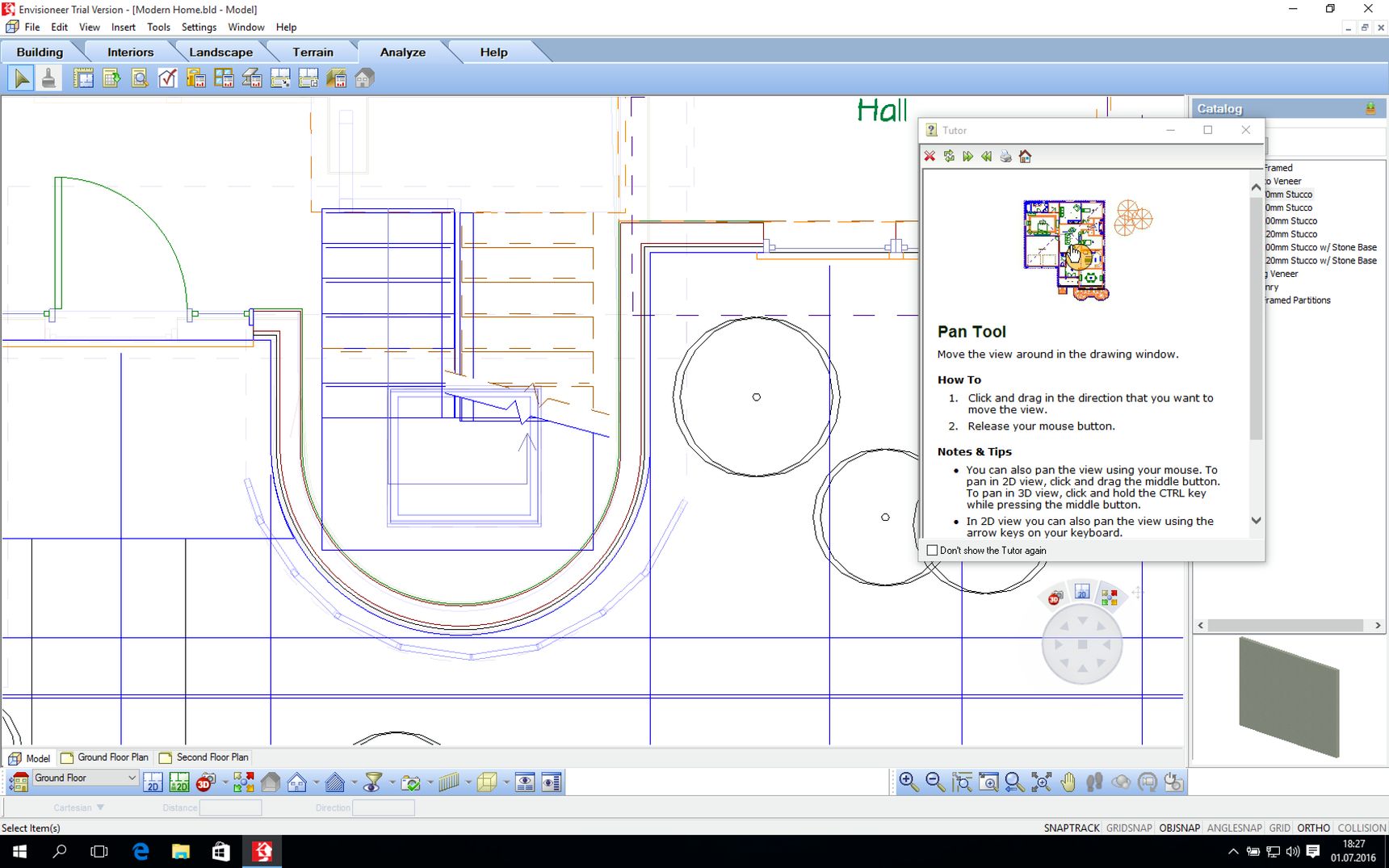Select the gray hidden-line house display icon
This screenshot has height=868, width=1389.
[x=271, y=782]
